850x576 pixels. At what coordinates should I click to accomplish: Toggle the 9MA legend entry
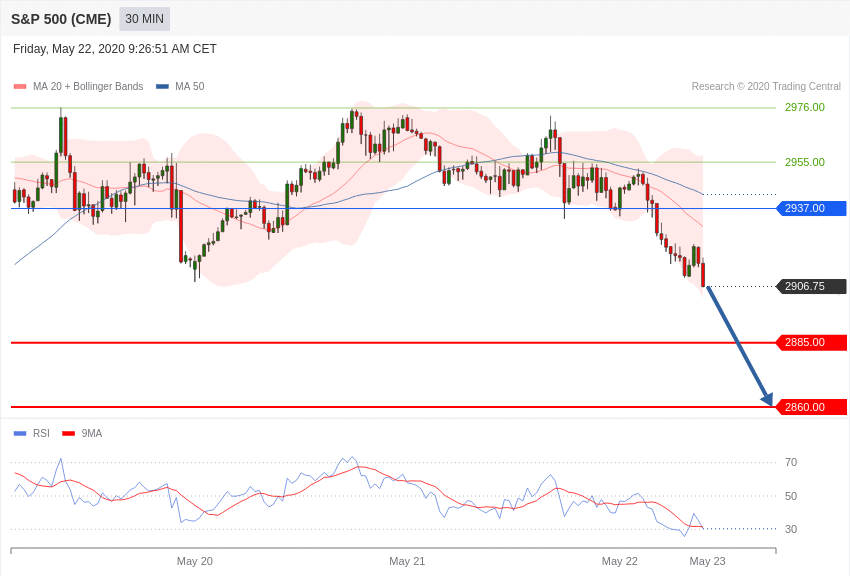coord(82,433)
